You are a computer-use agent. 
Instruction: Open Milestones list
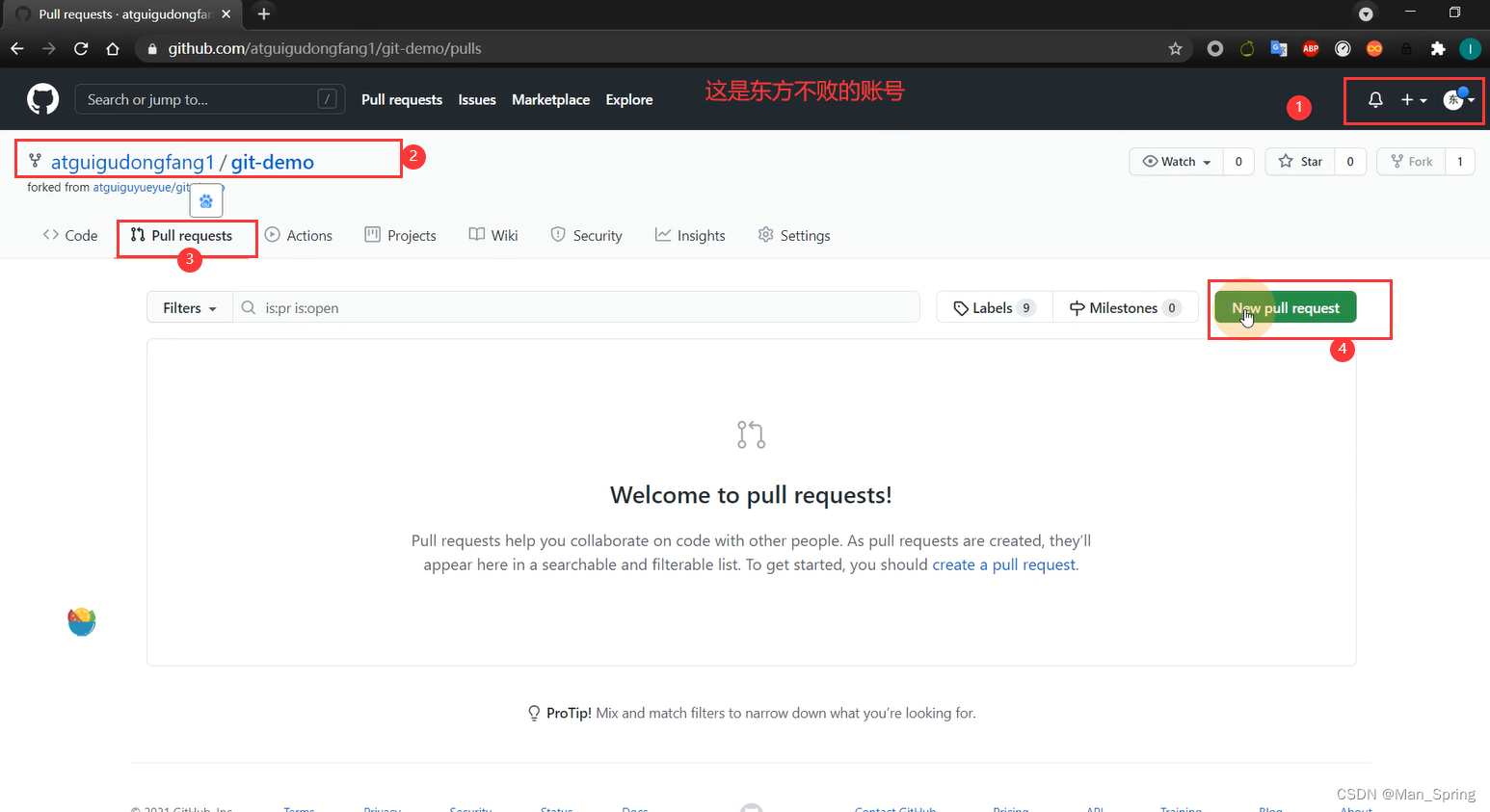coord(1126,308)
